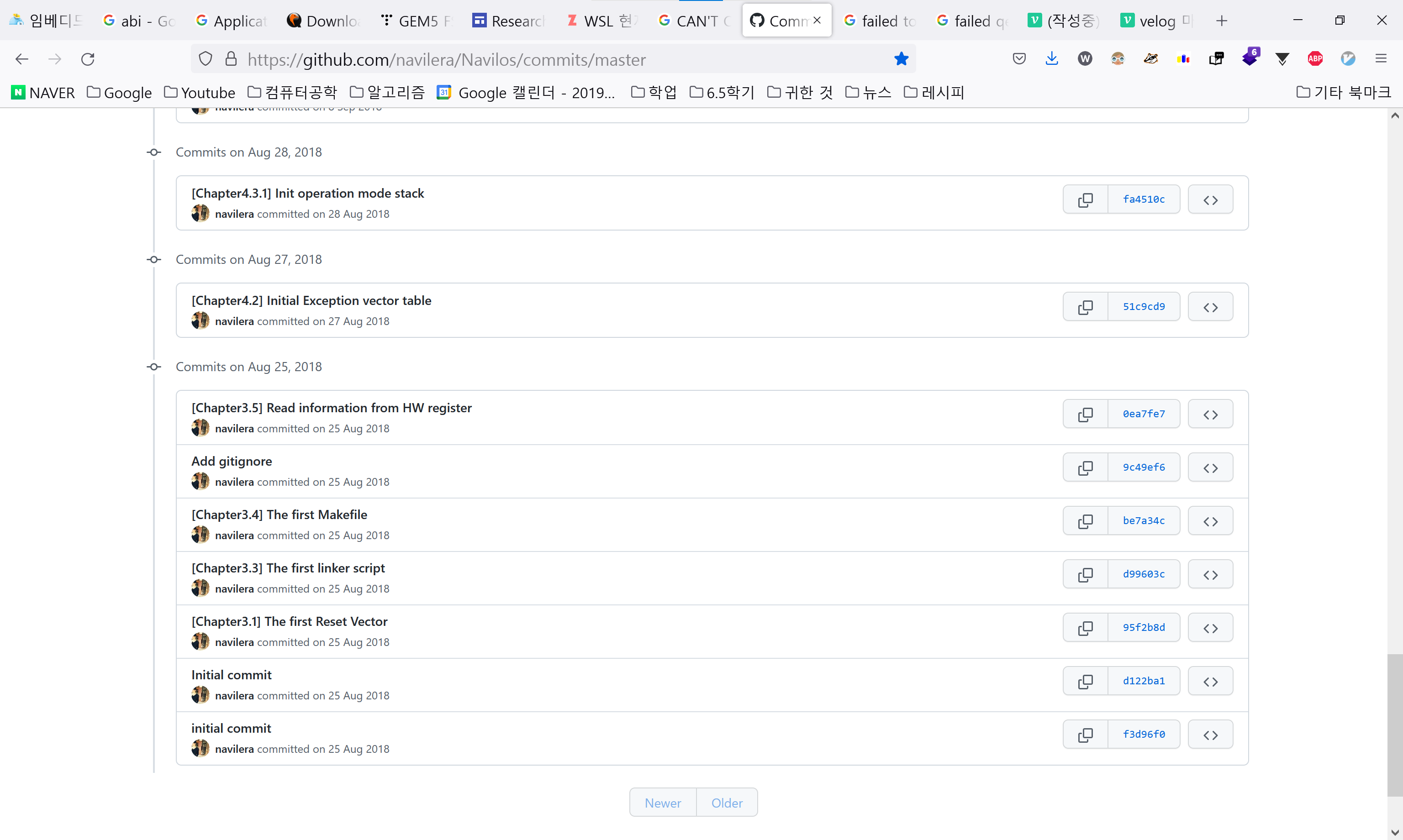This screenshot has height=840, width=1403.
Task: Click the bookmark star in address bar
Action: (x=901, y=59)
